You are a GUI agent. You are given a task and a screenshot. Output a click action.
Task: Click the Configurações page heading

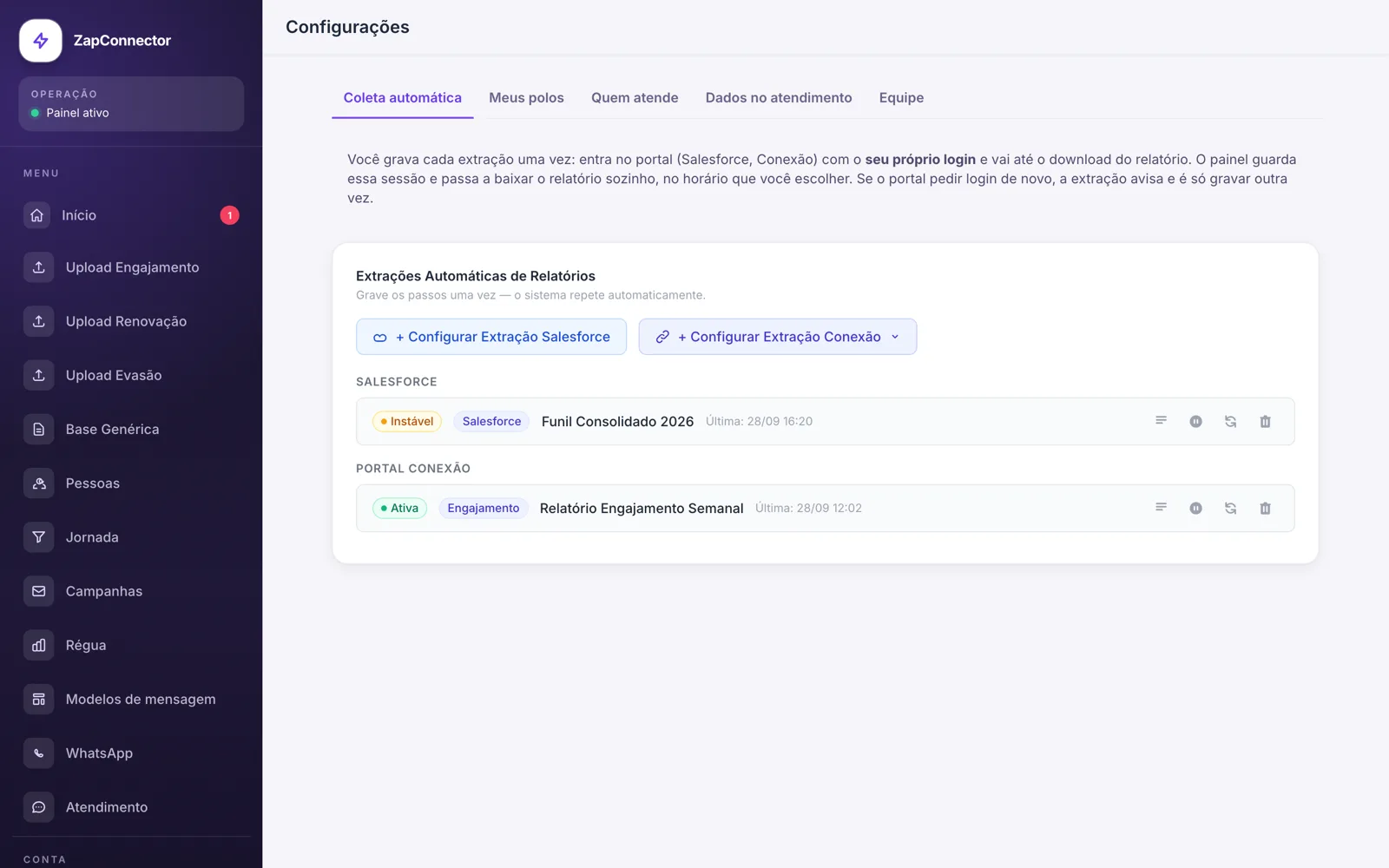coord(347,27)
